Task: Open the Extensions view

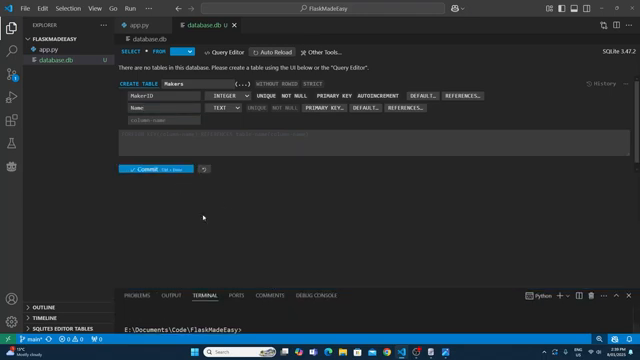Action: [x=11, y=120]
